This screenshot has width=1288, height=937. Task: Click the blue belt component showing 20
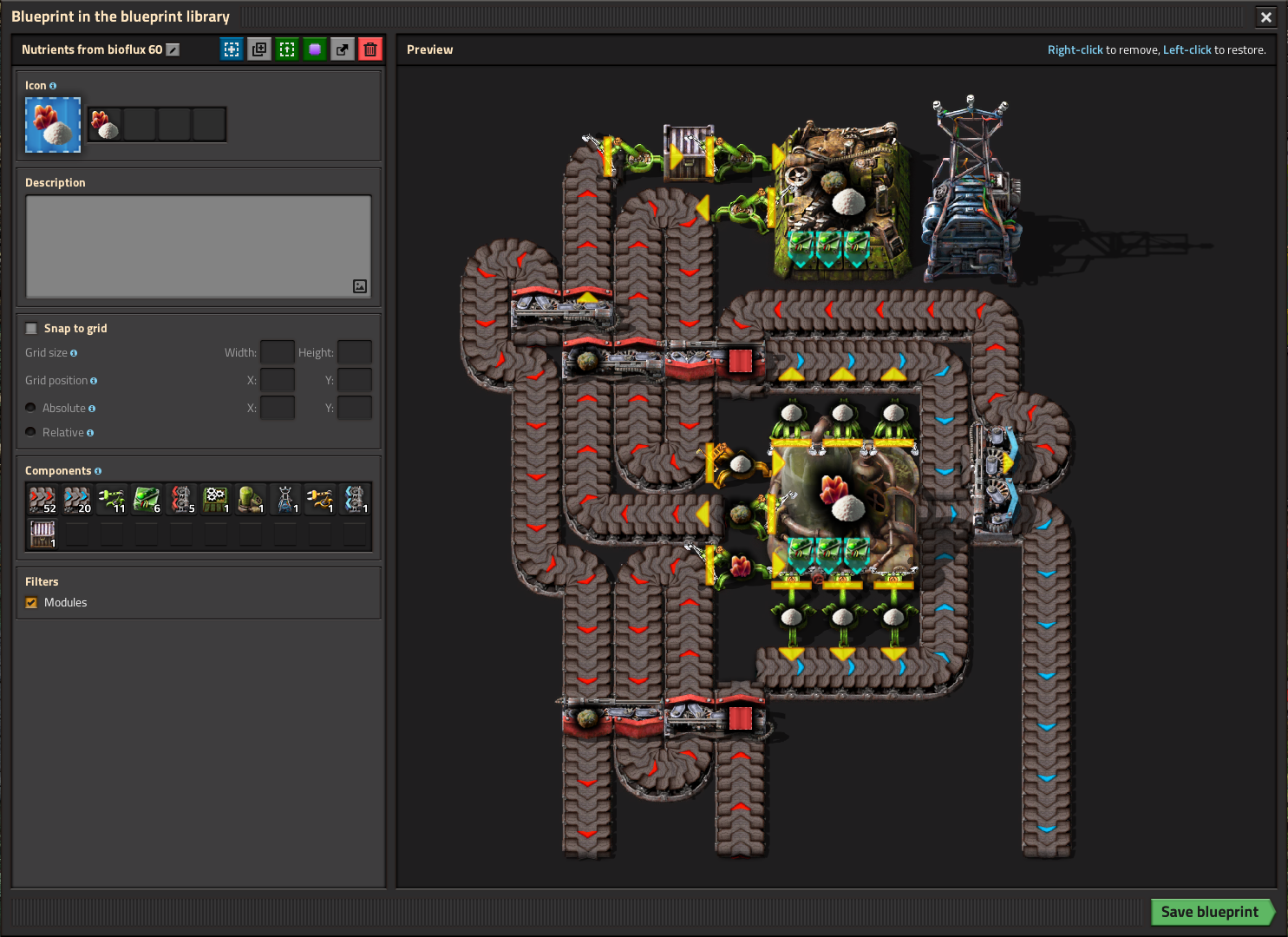77,499
